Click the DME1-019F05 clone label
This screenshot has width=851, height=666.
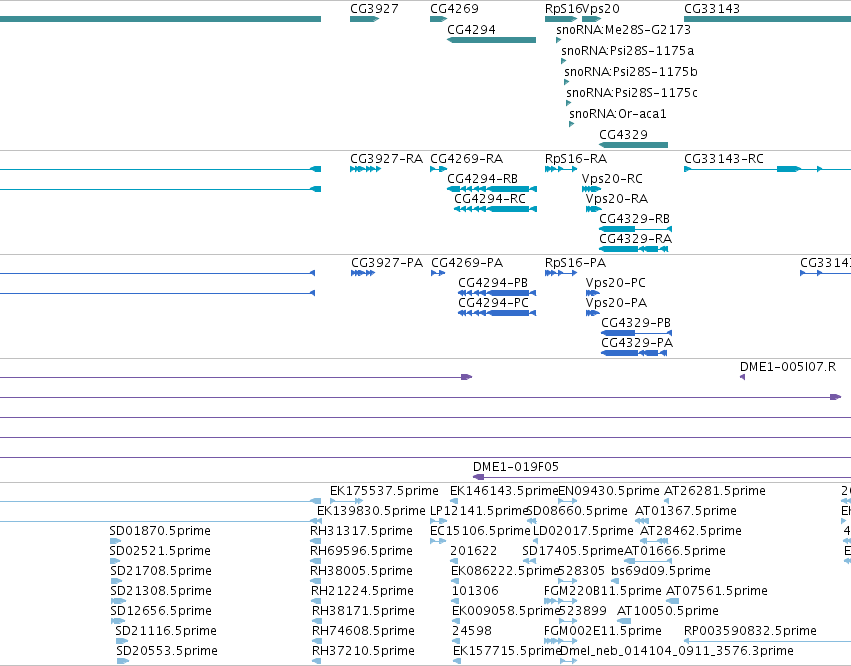coord(516,467)
